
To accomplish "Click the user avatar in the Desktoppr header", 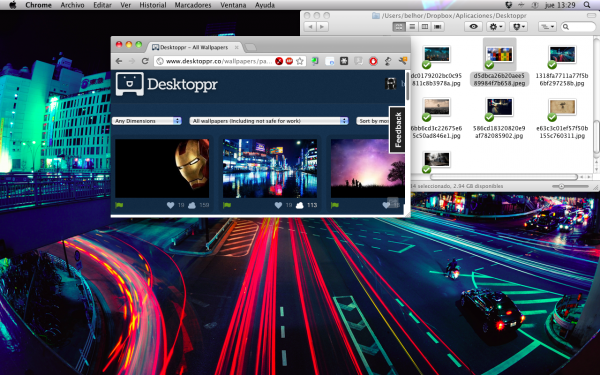I will click(x=390, y=83).
